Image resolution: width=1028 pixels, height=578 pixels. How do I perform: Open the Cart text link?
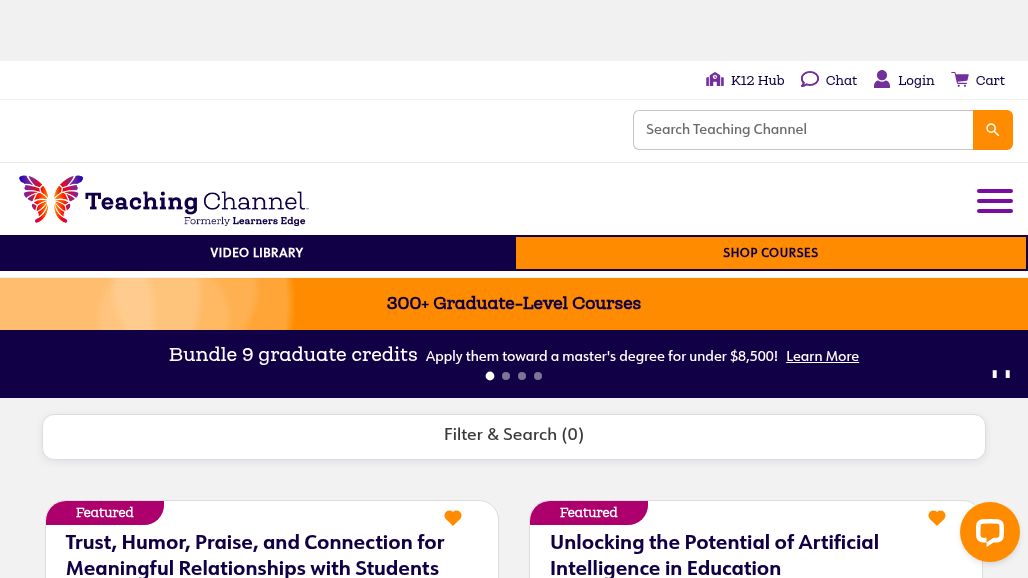990,80
